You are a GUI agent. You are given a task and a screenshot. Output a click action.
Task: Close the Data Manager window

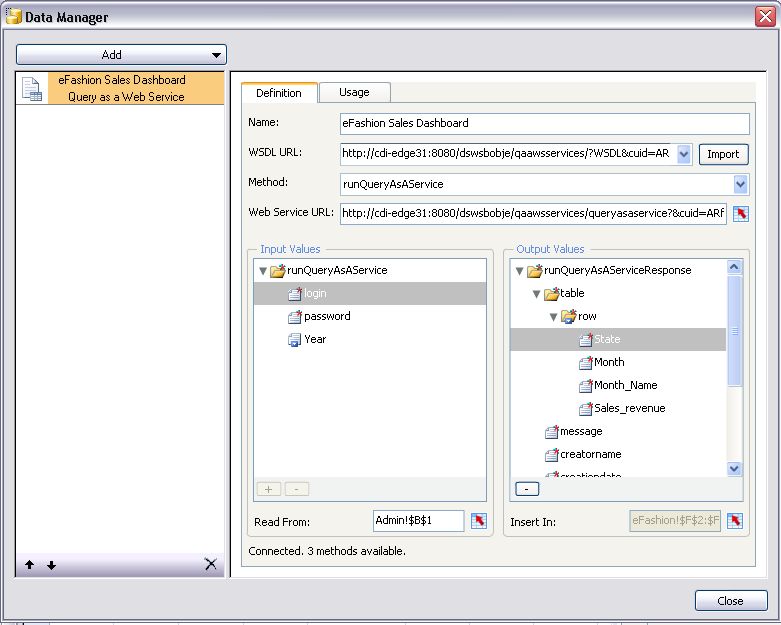(765, 16)
